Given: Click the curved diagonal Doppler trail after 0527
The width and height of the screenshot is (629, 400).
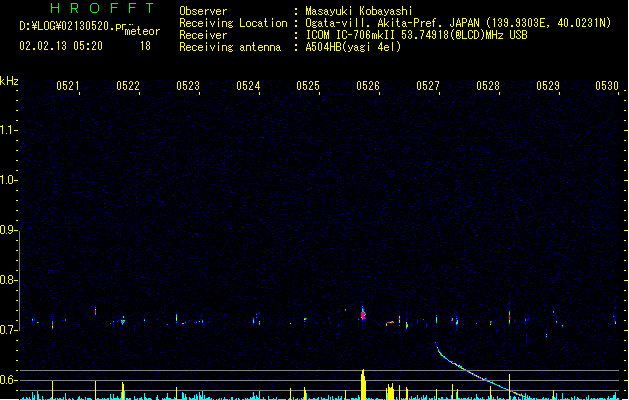Looking at the screenshot, I should point(479,371).
